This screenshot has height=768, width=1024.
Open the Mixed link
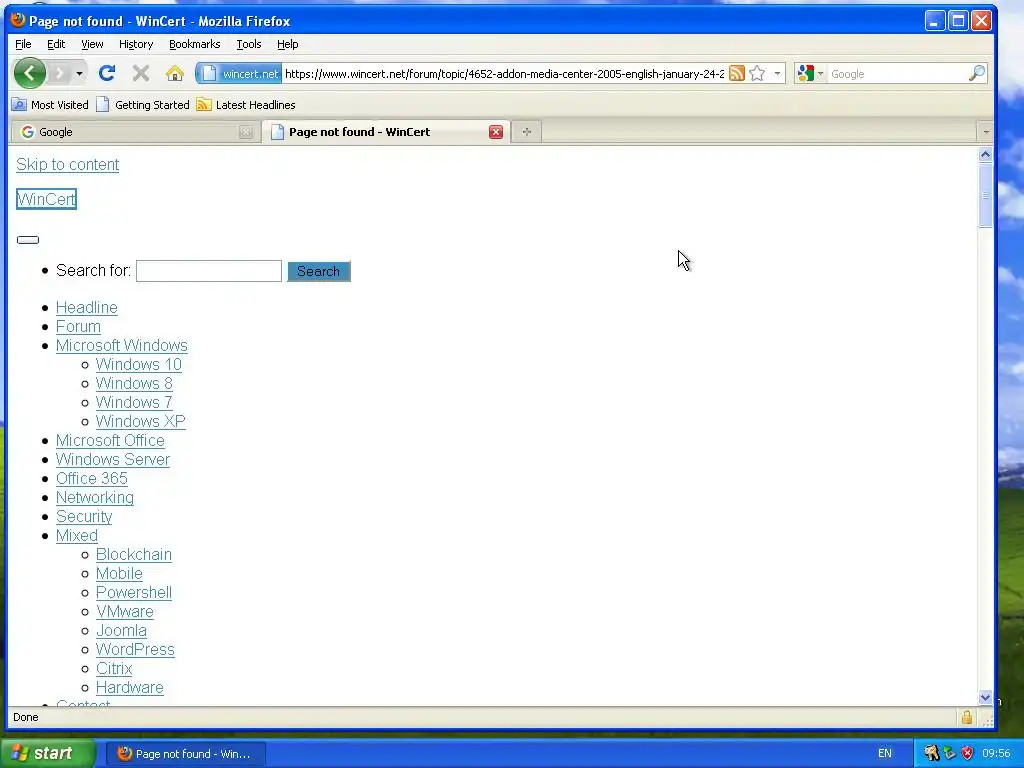77,536
